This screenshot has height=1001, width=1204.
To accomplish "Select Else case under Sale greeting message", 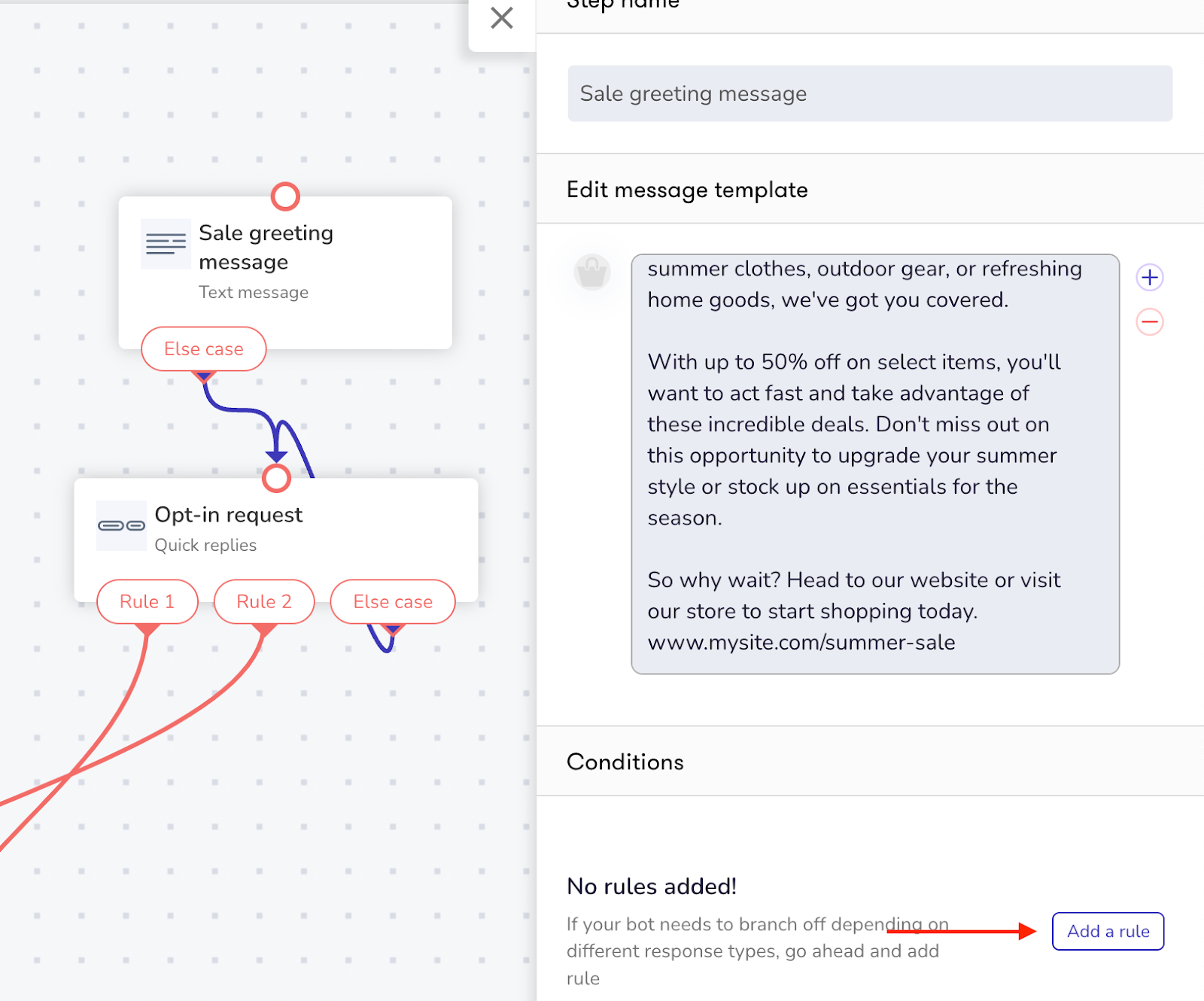I will coord(204,348).
